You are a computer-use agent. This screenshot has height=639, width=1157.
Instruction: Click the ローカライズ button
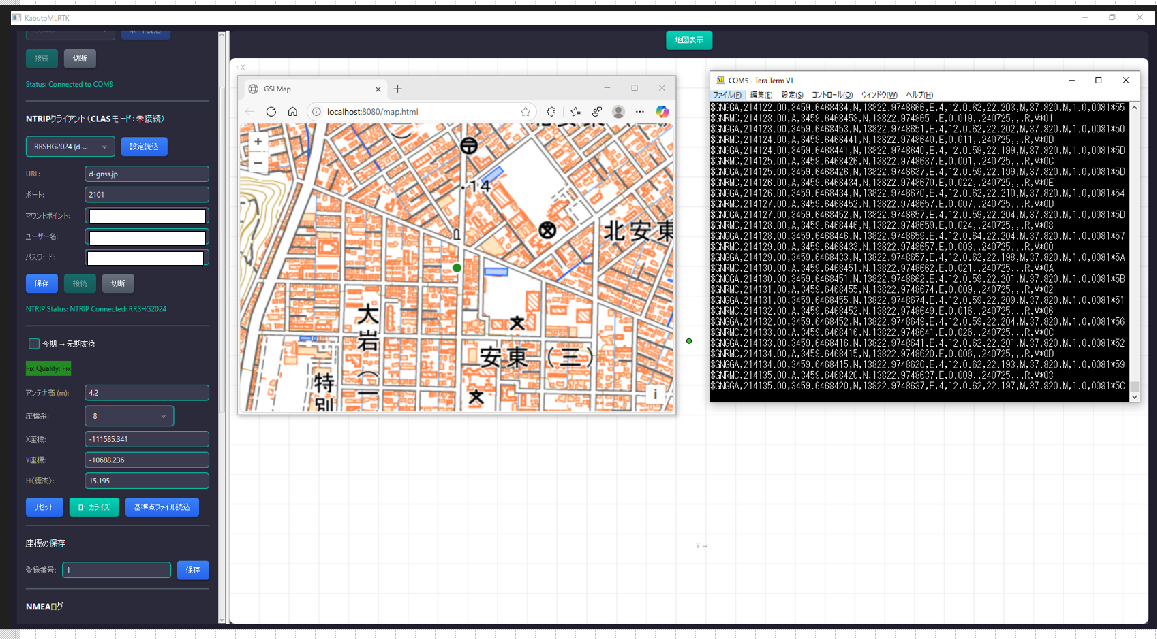pos(94,508)
